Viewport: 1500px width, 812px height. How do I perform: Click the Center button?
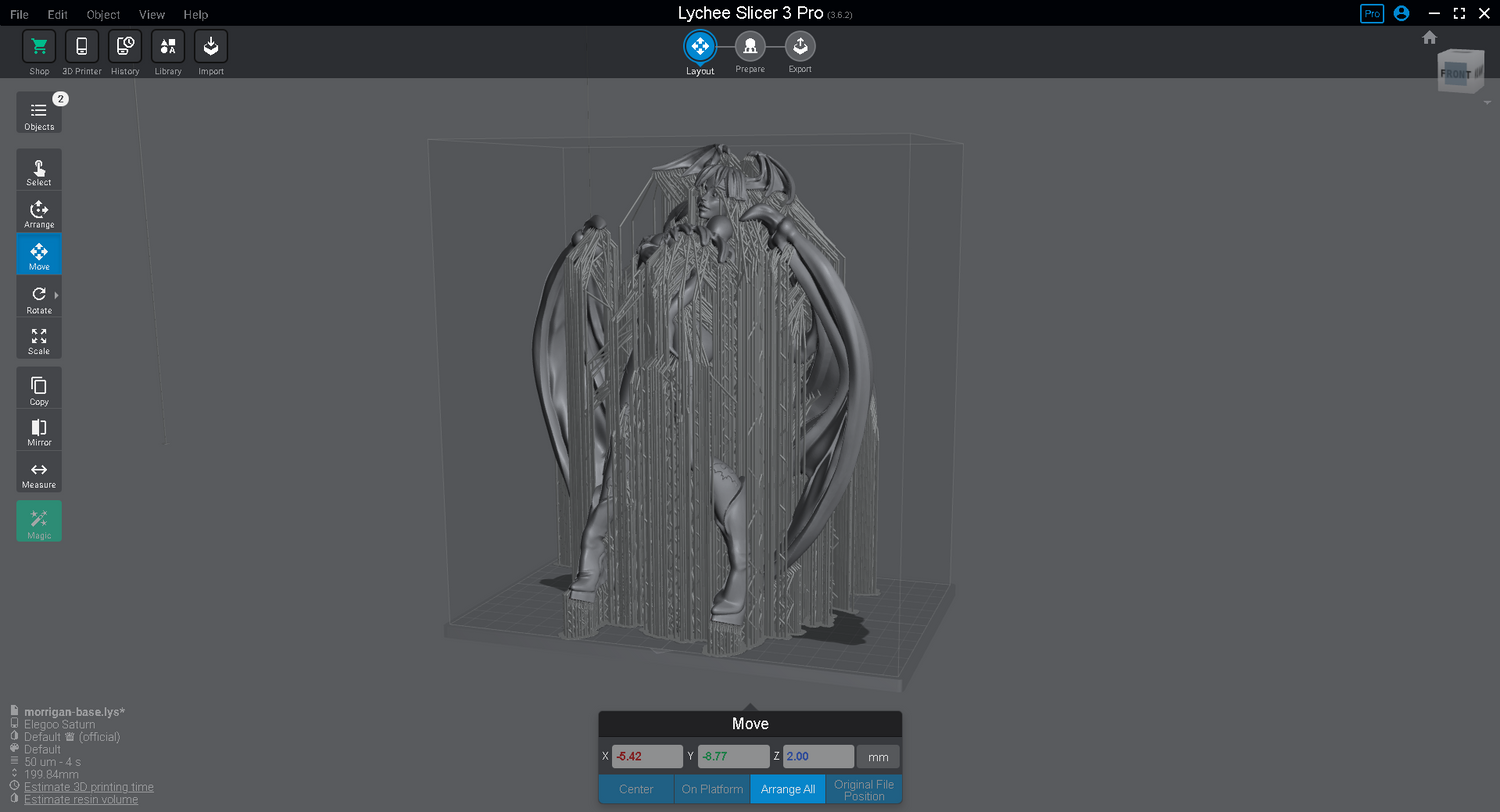[x=636, y=789]
